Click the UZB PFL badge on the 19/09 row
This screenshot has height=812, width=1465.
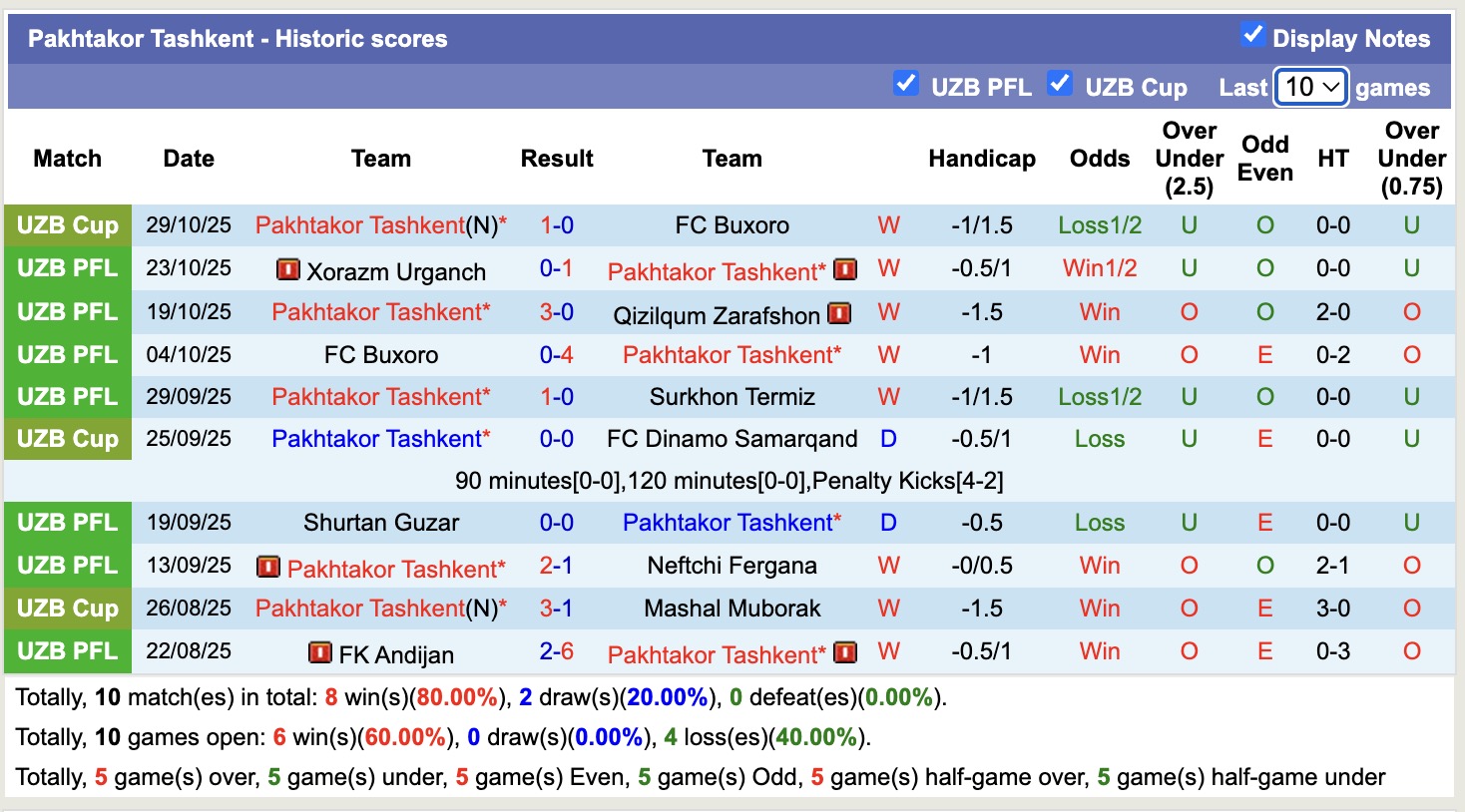[x=67, y=522]
